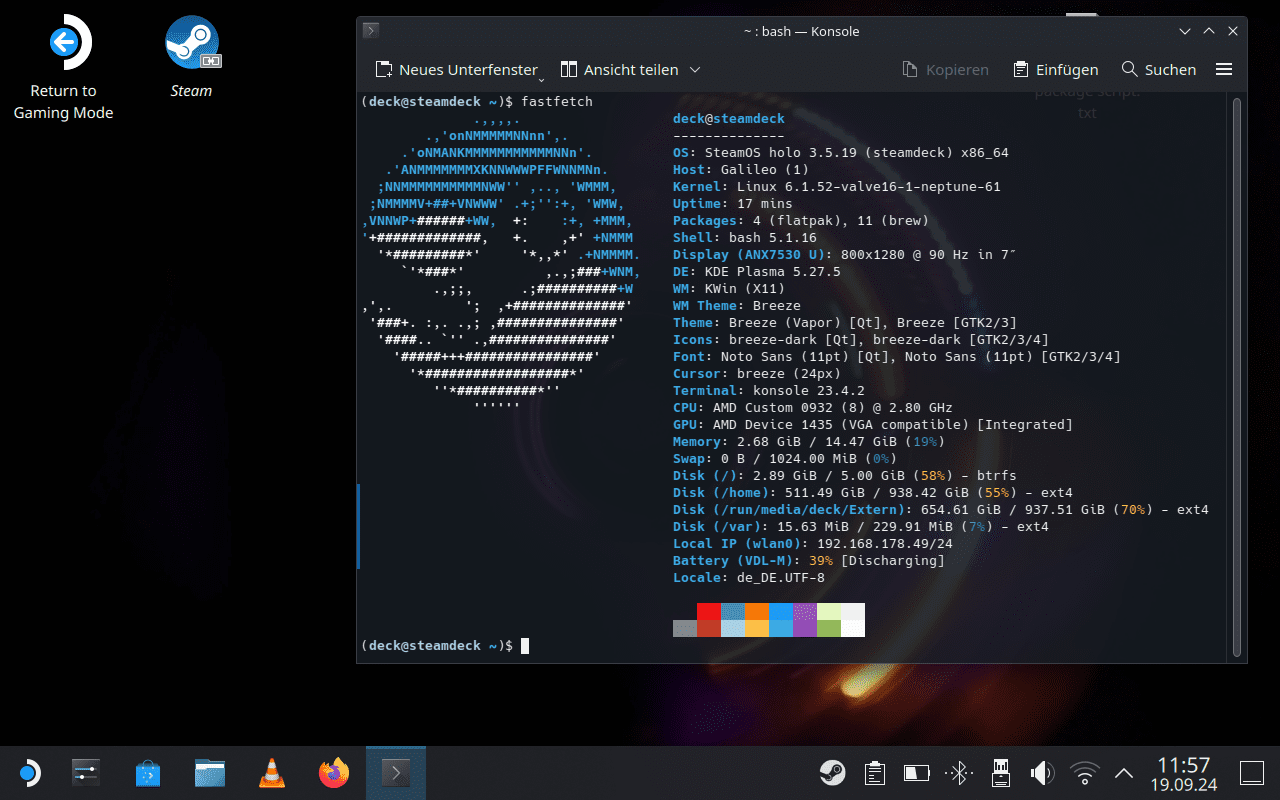Click the 'Font: Noto Sans (11pt)' line
This screenshot has height=800, width=1280.
point(897,357)
